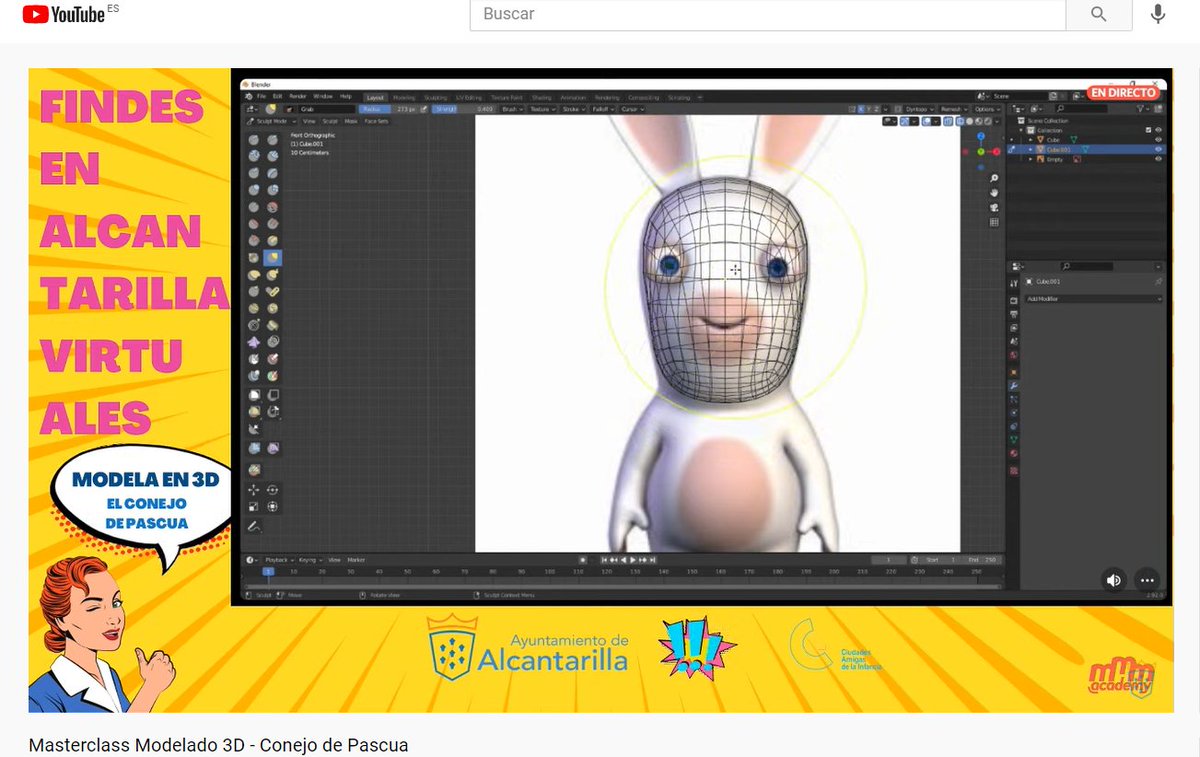The image size is (1200, 757).
Task: Open the Face Sets menu
Action: pos(376,121)
